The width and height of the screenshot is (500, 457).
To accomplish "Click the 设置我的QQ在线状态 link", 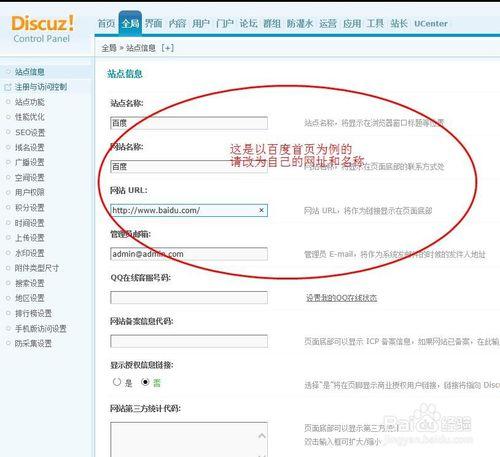I will click(342, 298).
